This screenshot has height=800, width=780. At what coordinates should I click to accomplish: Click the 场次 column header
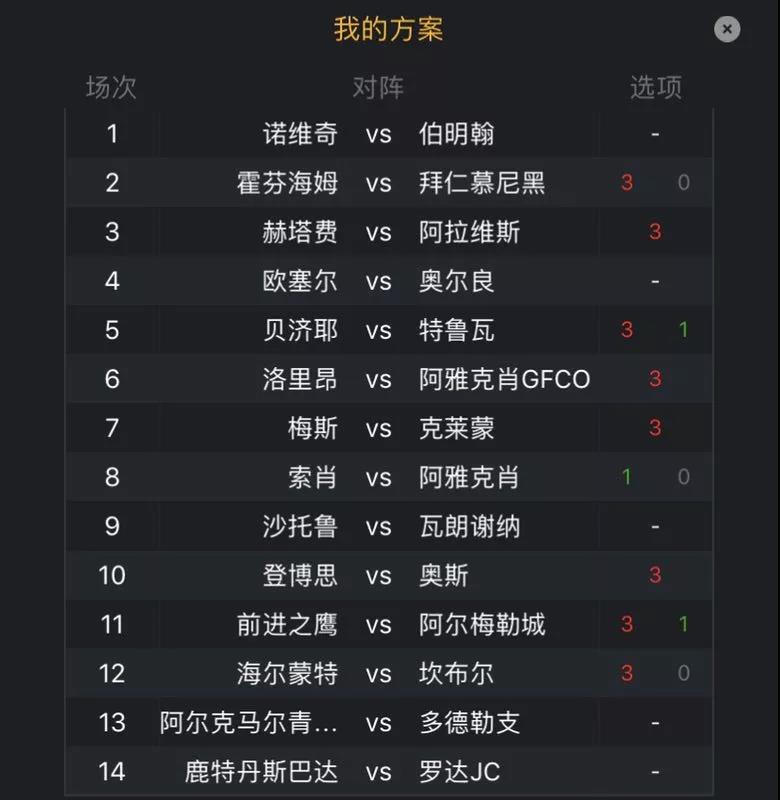point(111,87)
